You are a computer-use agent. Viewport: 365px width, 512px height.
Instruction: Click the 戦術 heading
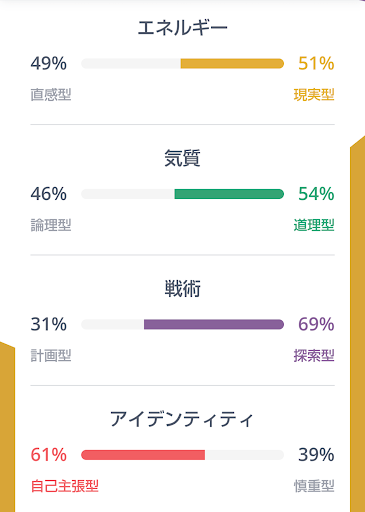(x=182, y=289)
